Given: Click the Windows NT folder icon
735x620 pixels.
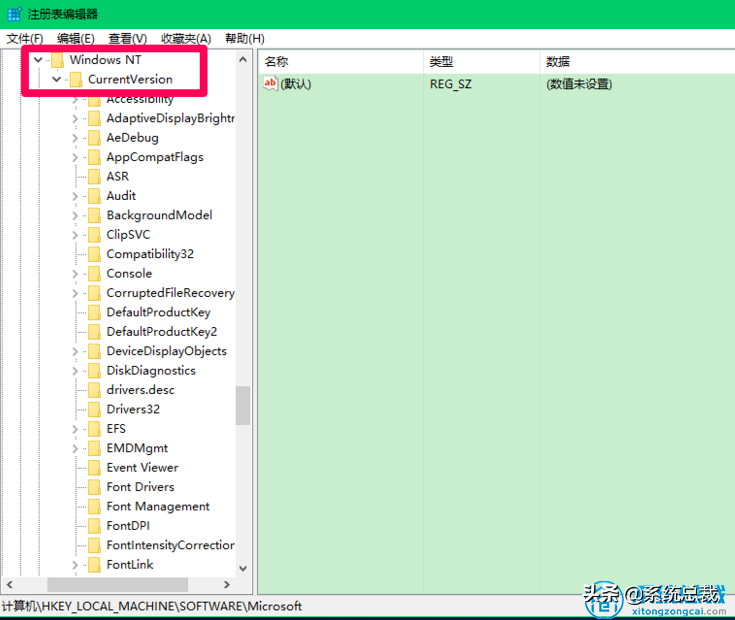Looking at the screenshot, I should [57, 60].
